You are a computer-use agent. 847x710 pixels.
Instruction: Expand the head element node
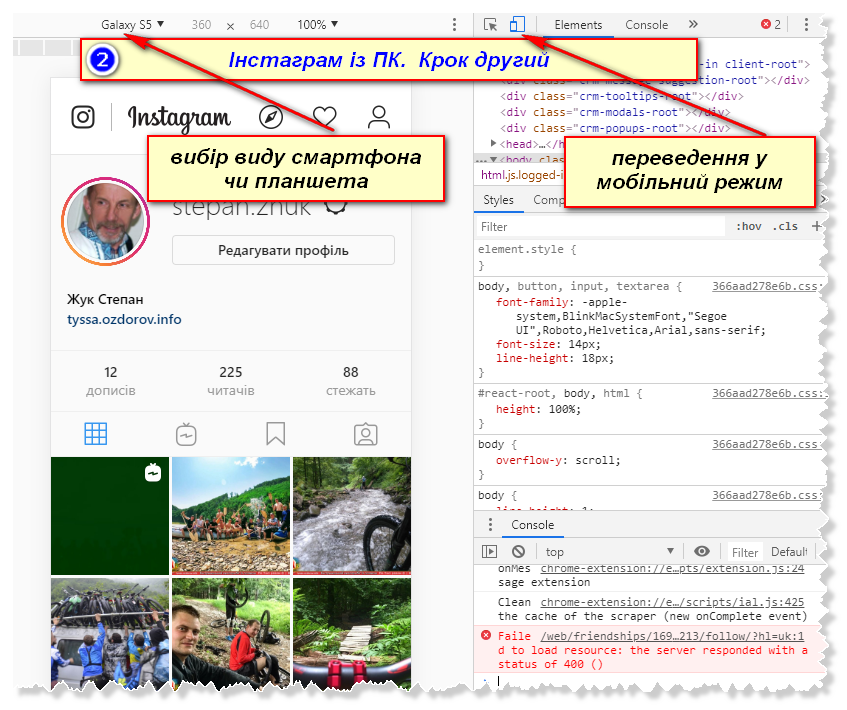(493, 143)
